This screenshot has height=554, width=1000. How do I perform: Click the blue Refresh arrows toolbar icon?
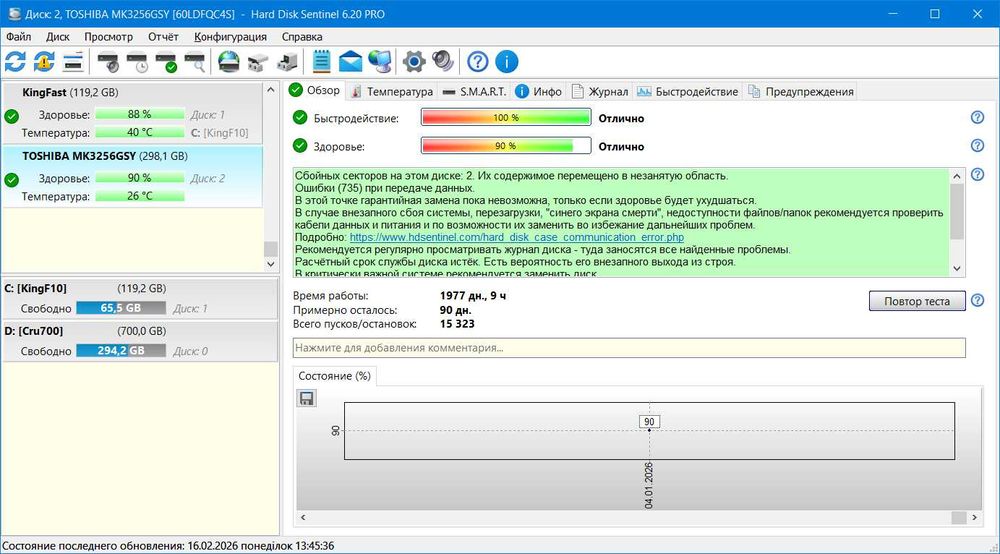[x=15, y=62]
